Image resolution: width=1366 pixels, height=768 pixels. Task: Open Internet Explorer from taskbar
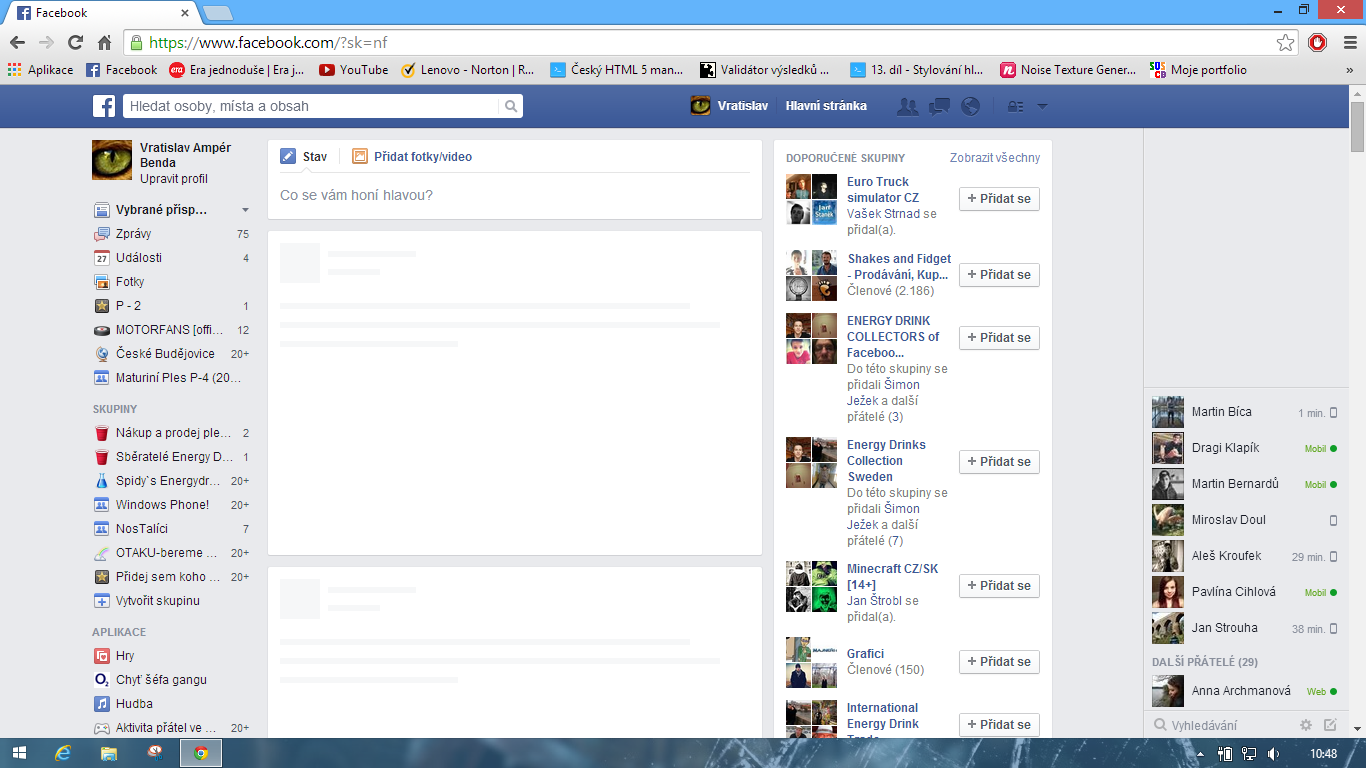[65, 753]
